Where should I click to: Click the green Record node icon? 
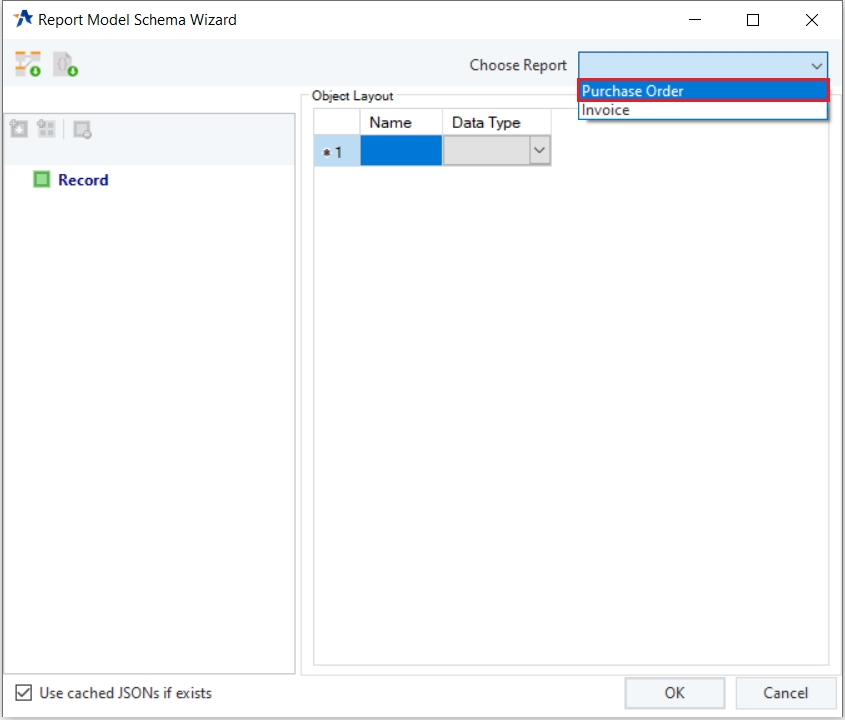click(x=41, y=180)
